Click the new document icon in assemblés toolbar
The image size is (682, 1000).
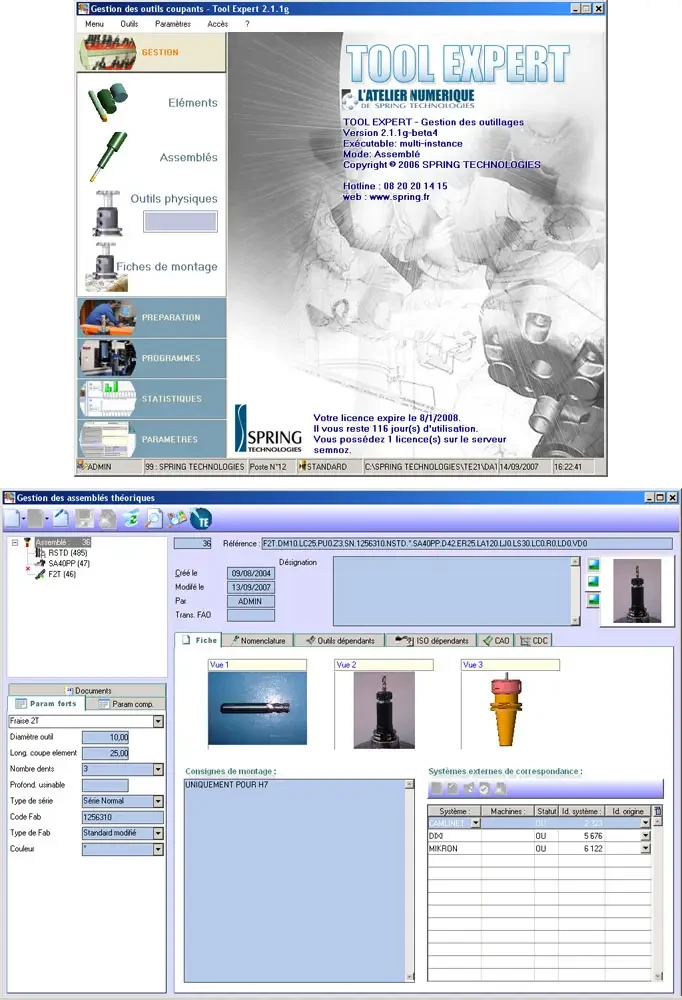point(11,518)
